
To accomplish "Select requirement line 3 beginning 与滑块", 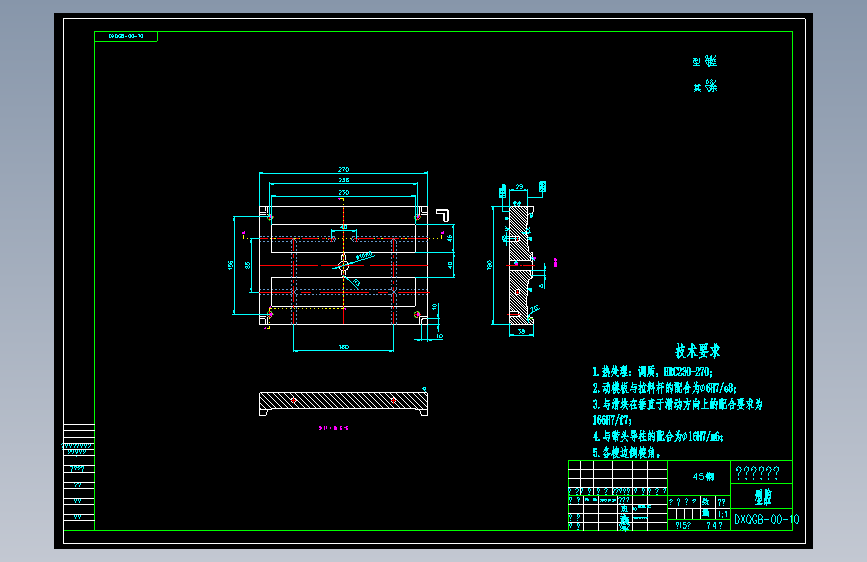I will coord(677,404).
